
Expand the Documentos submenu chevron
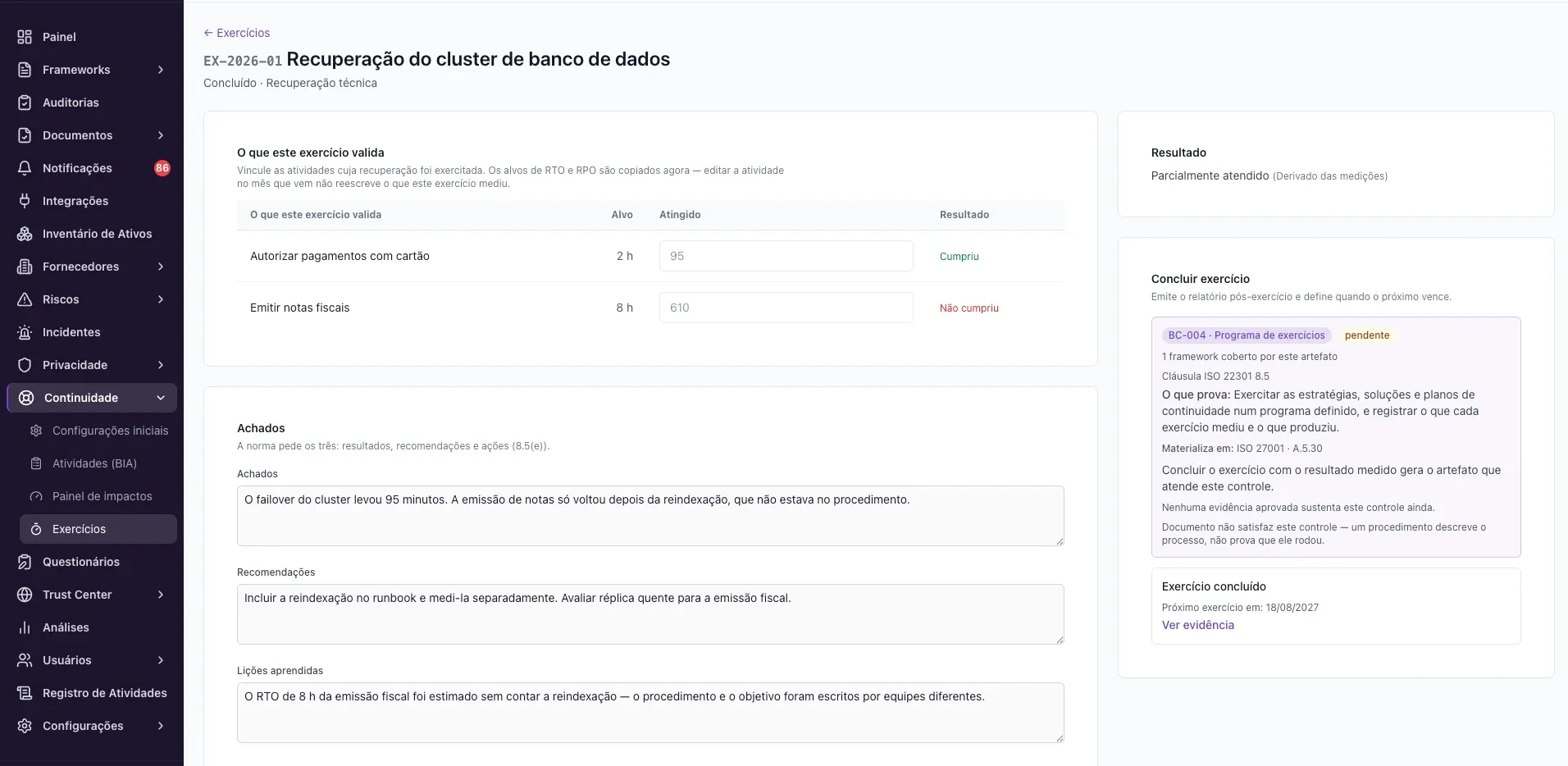click(161, 135)
